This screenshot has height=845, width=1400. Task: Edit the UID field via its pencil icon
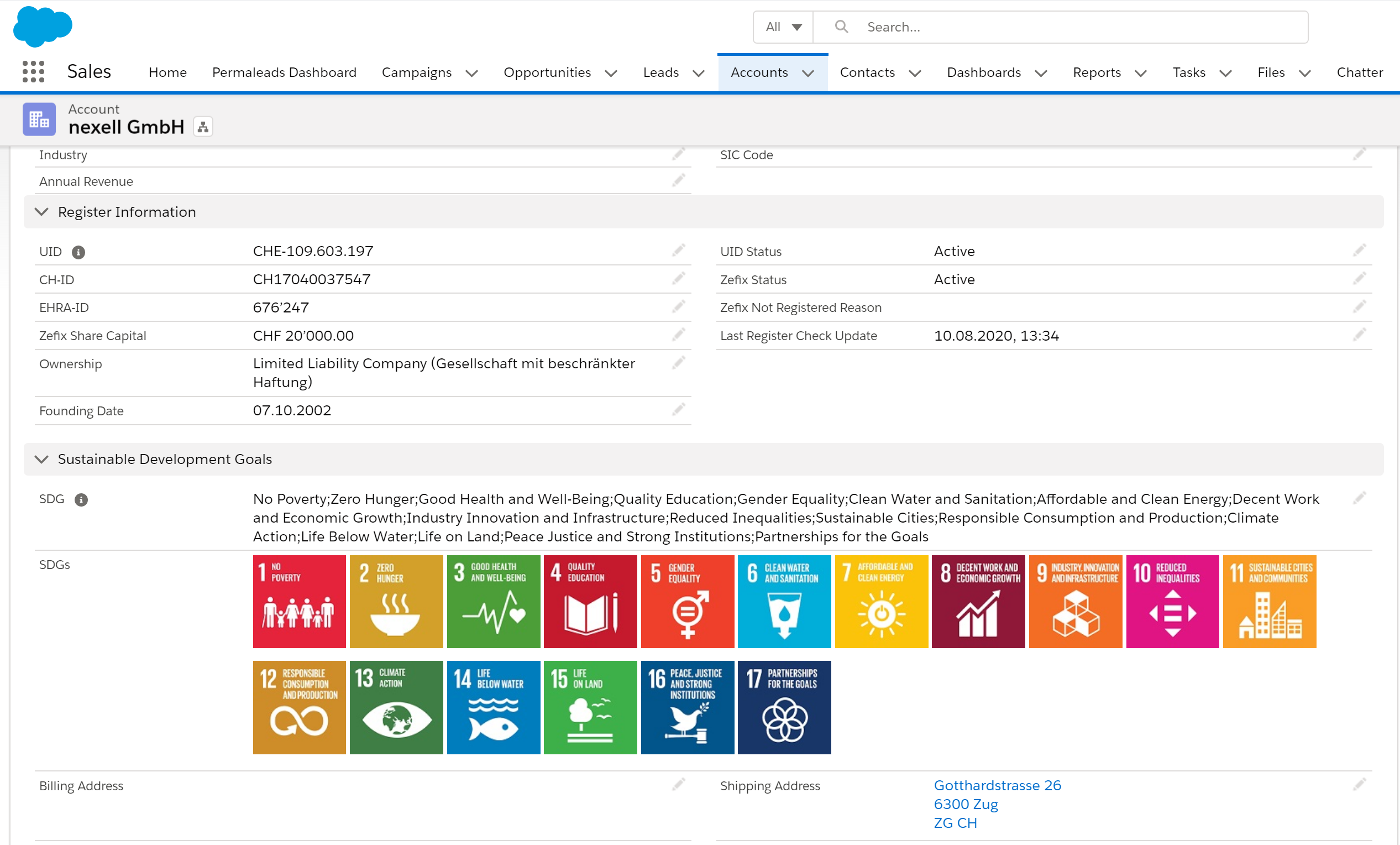(x=678, y=249)
